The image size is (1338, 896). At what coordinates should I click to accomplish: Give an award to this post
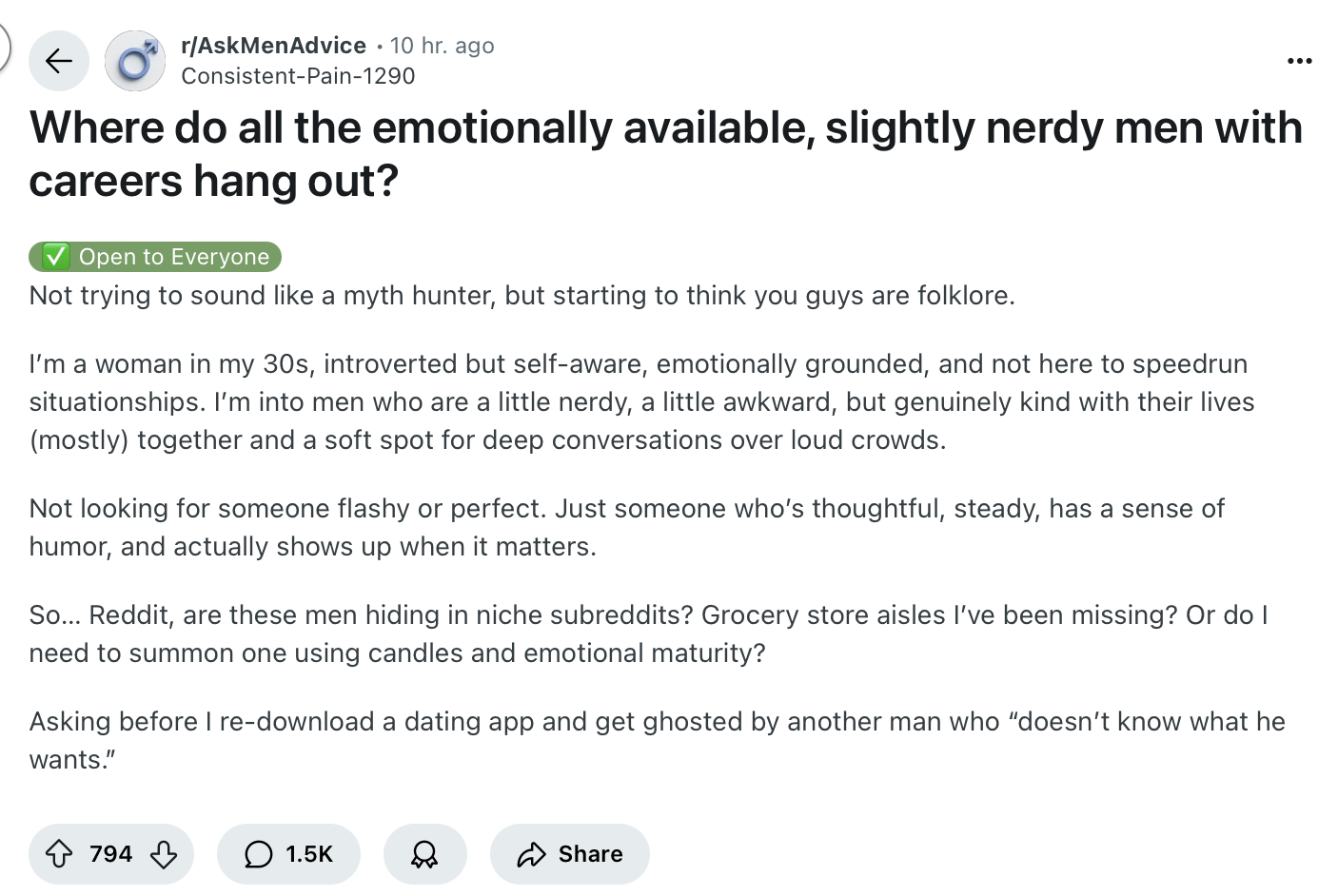click(424, 854)
